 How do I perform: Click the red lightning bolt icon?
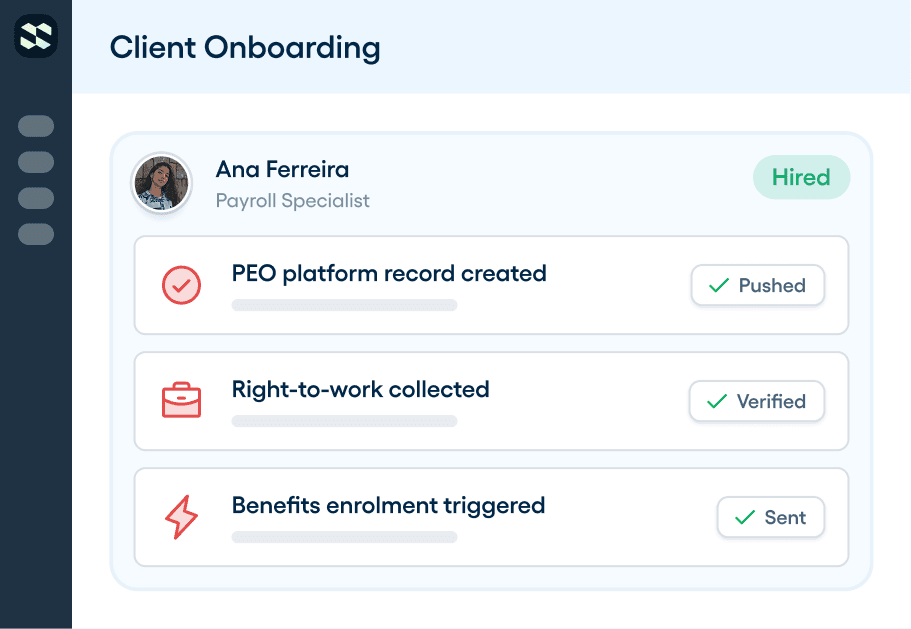tap(181, 517)
